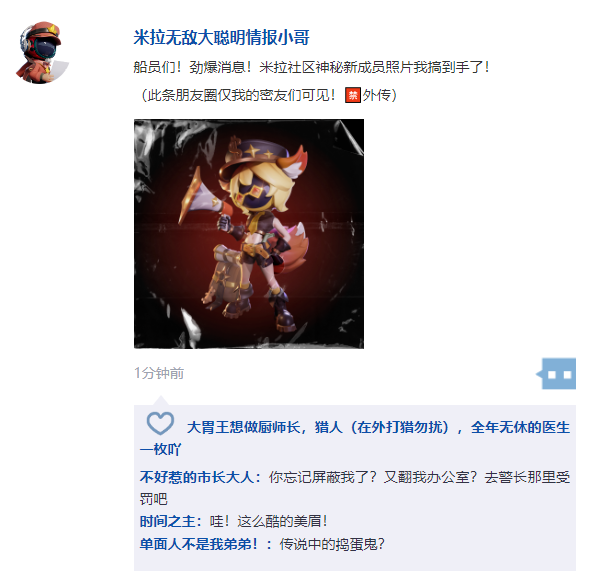Click the red 禁 emoji icon

[353, 95]
